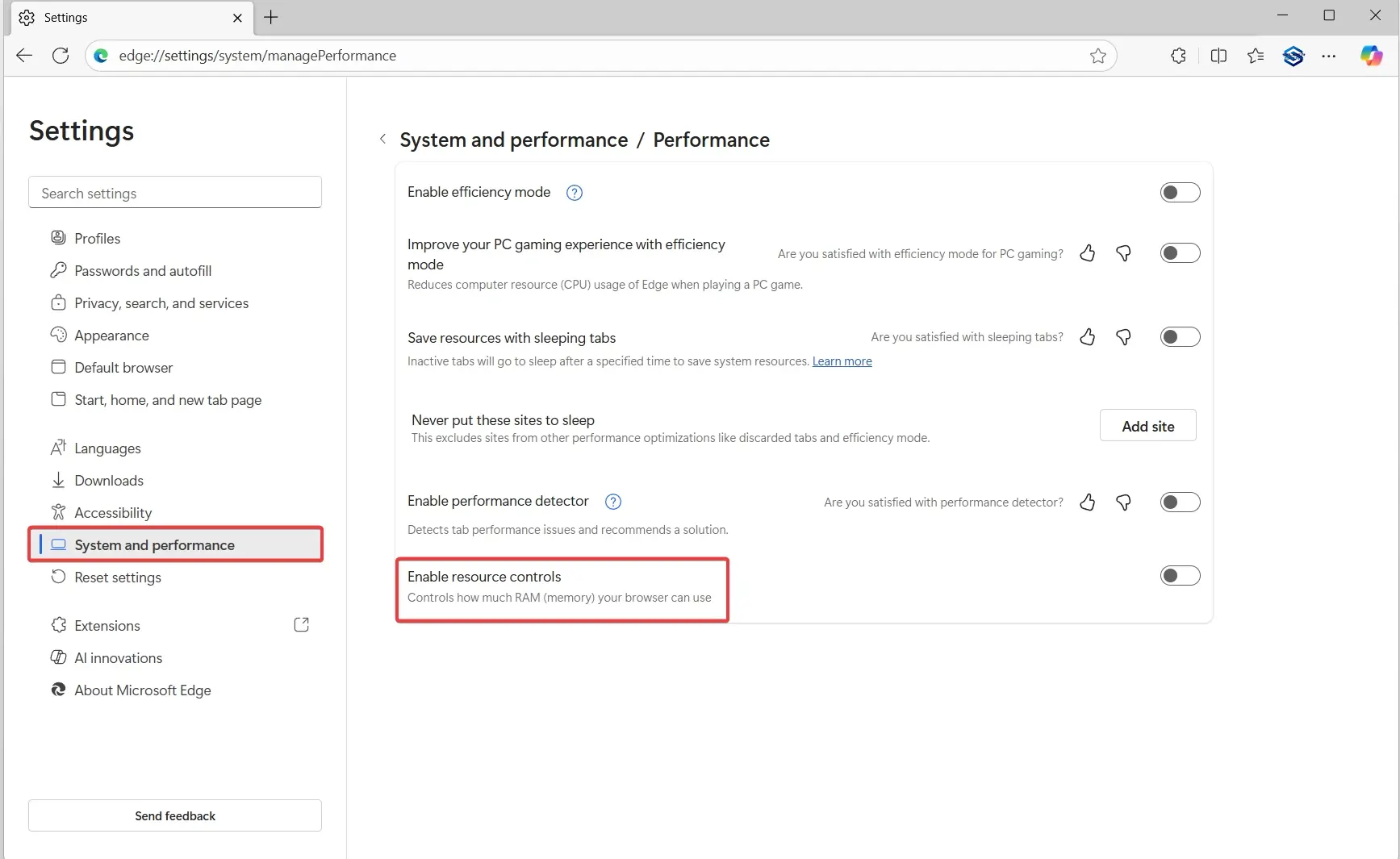This screenshot has width=1400, height=859.
Task: Open the AI innovations settings page
Action: (117, 658)
